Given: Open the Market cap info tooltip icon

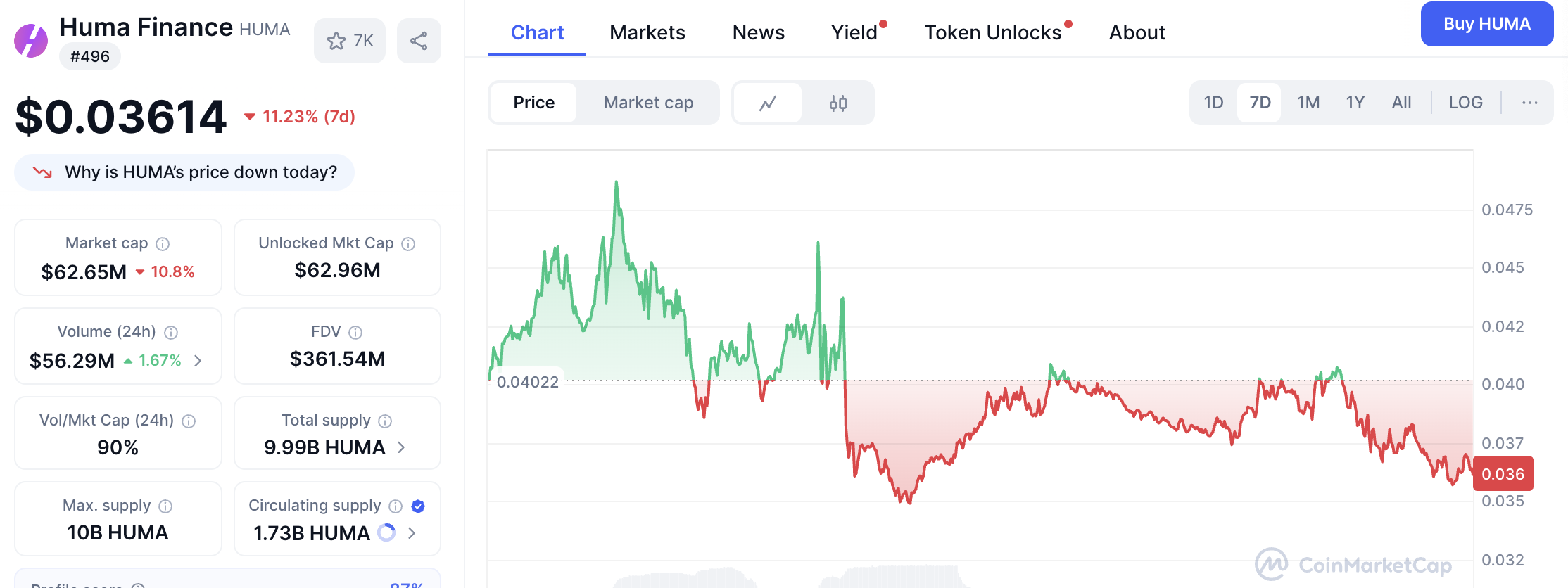Looking at the screenshot, I should tap(163, 243).
